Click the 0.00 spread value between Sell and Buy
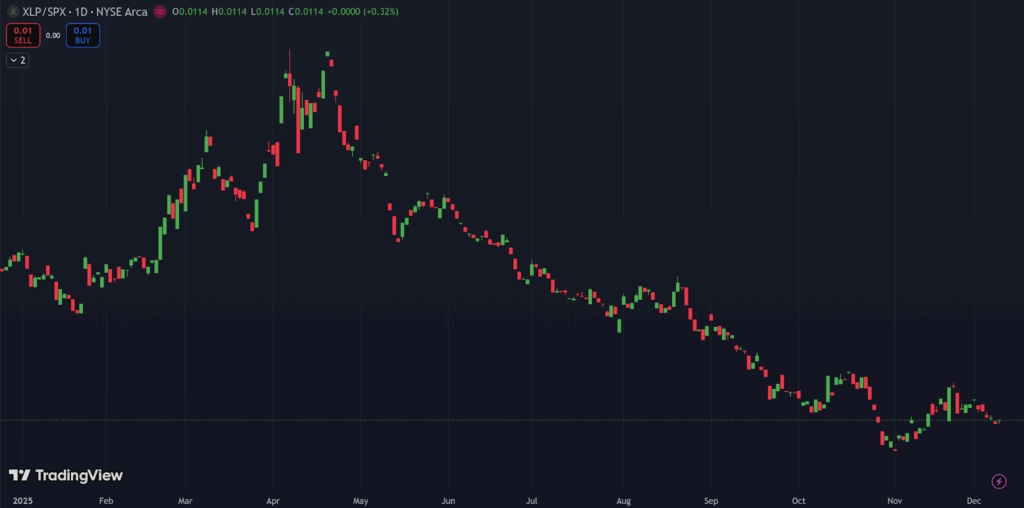Screen dimensions: 1024x508 pyautogui.click(x=53, y=36)
